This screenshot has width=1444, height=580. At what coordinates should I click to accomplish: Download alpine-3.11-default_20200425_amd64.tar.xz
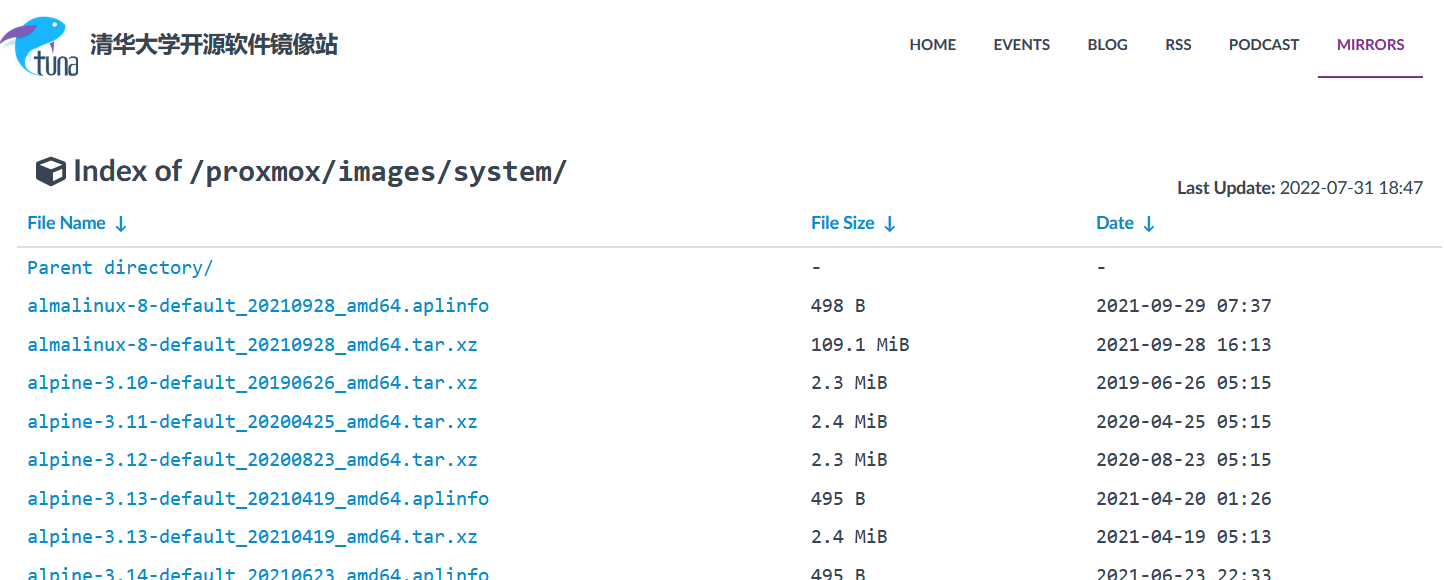[x=252, y=422]
